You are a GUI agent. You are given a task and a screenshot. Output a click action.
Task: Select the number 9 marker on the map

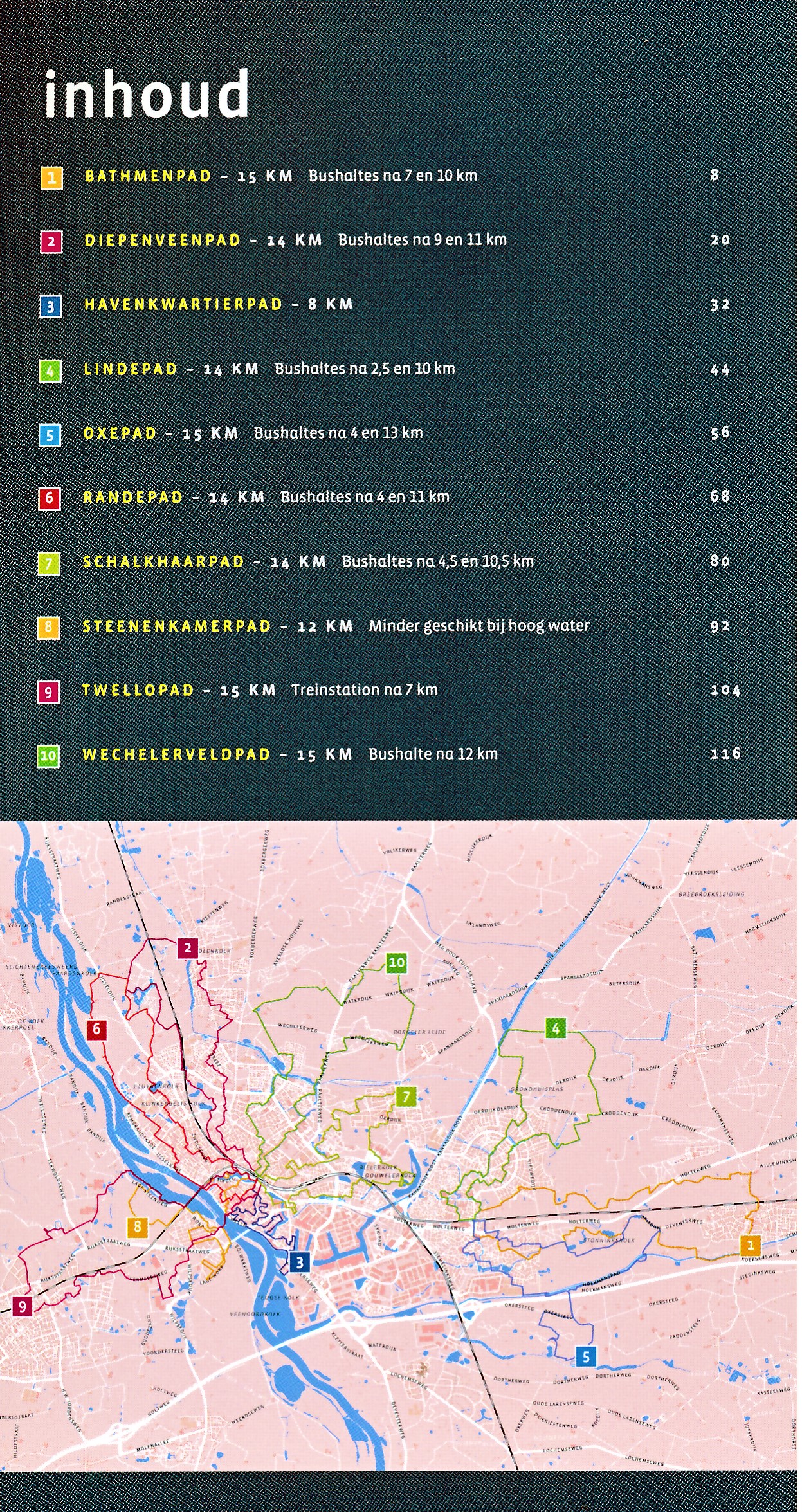tap(23, 1306)
